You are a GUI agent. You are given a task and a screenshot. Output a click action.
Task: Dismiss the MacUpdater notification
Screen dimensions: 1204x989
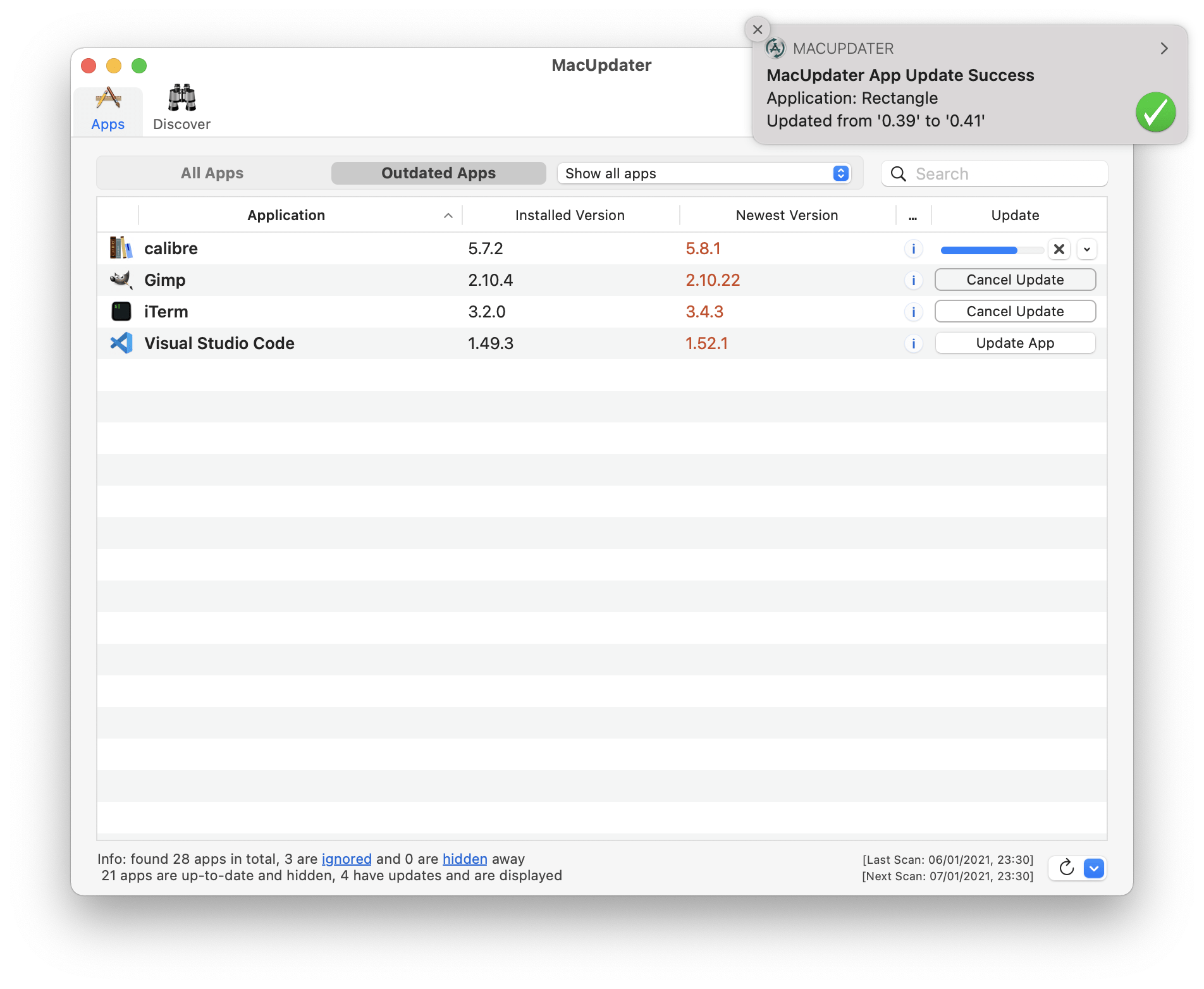(758, 30)
